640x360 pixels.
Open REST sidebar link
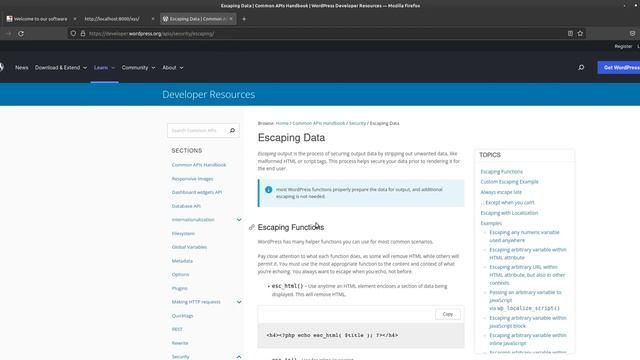[177, 329]
